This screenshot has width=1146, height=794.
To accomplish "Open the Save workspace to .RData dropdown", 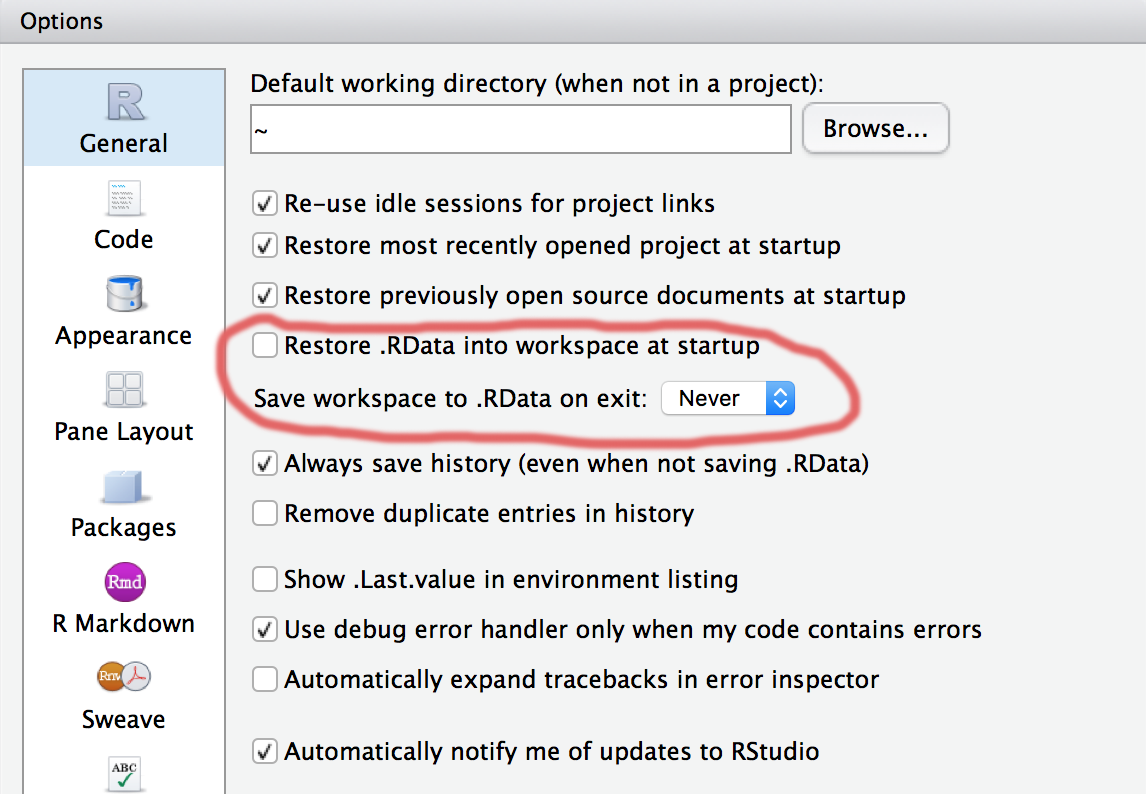I will [x=728, y=399].
